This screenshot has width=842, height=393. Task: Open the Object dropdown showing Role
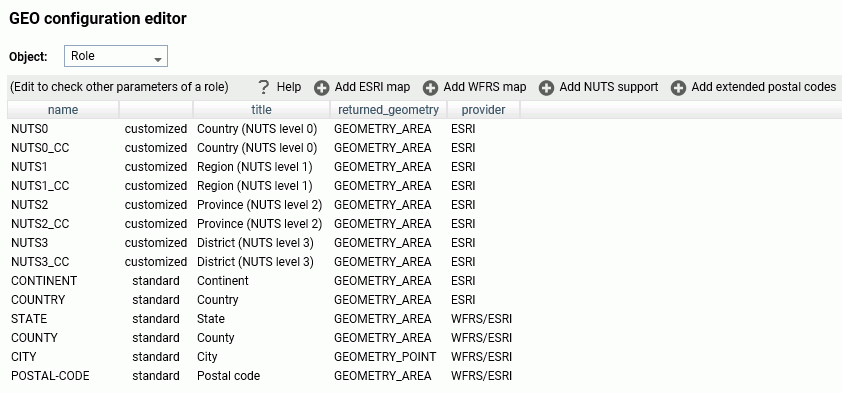point(116,56)
